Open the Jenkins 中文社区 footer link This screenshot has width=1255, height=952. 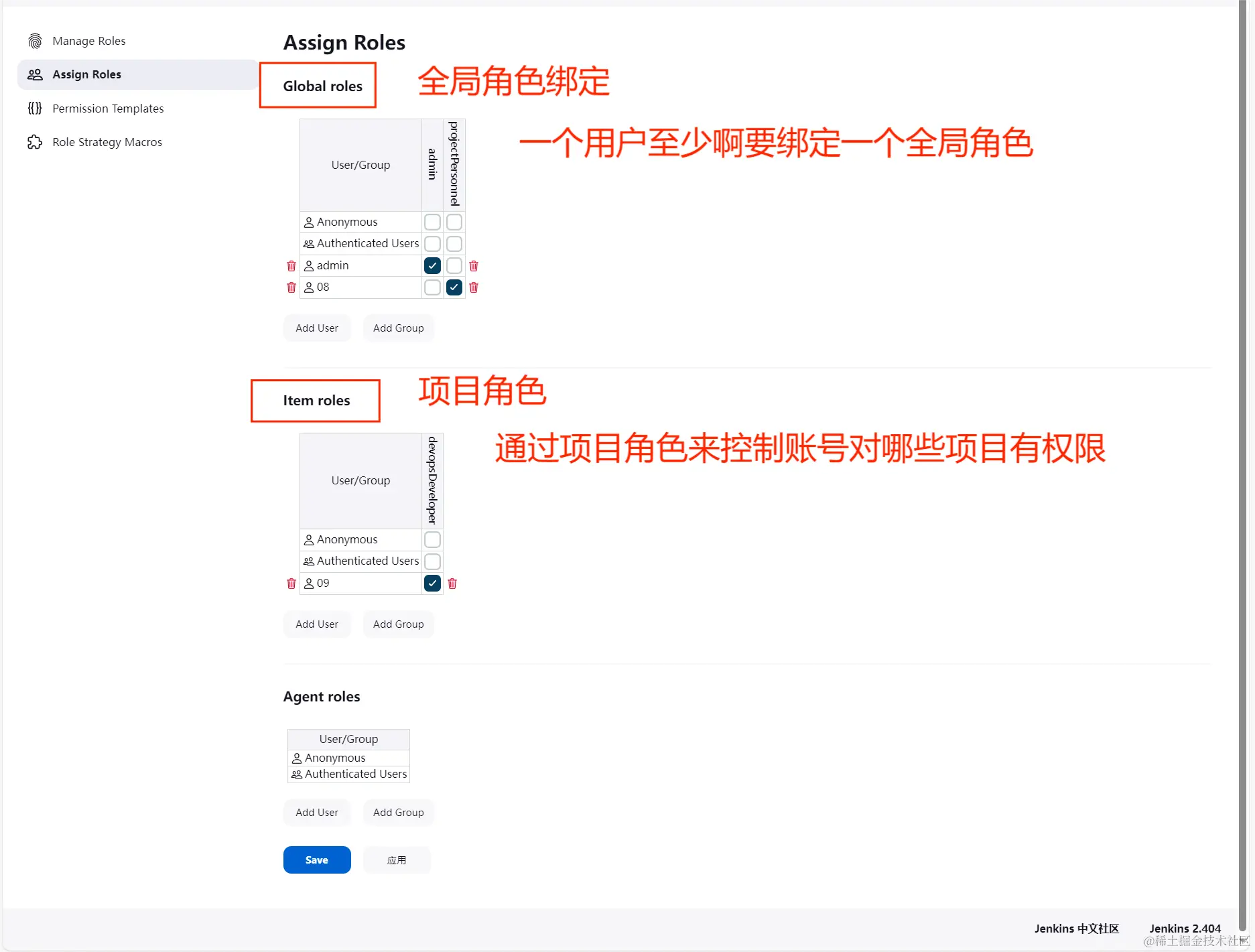tap(1075, 929)
